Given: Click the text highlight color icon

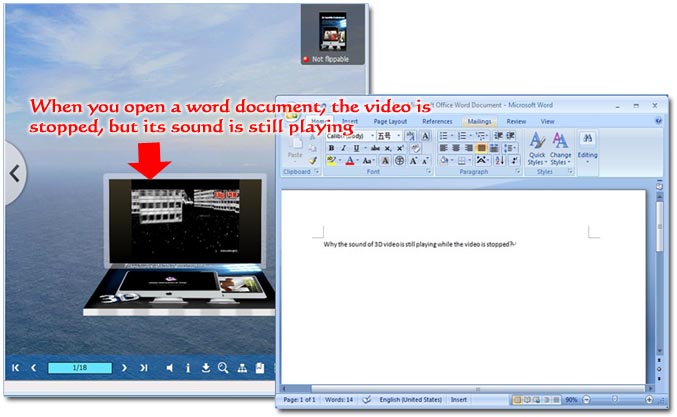Looking at the screenshot, I should click(331, 161).
